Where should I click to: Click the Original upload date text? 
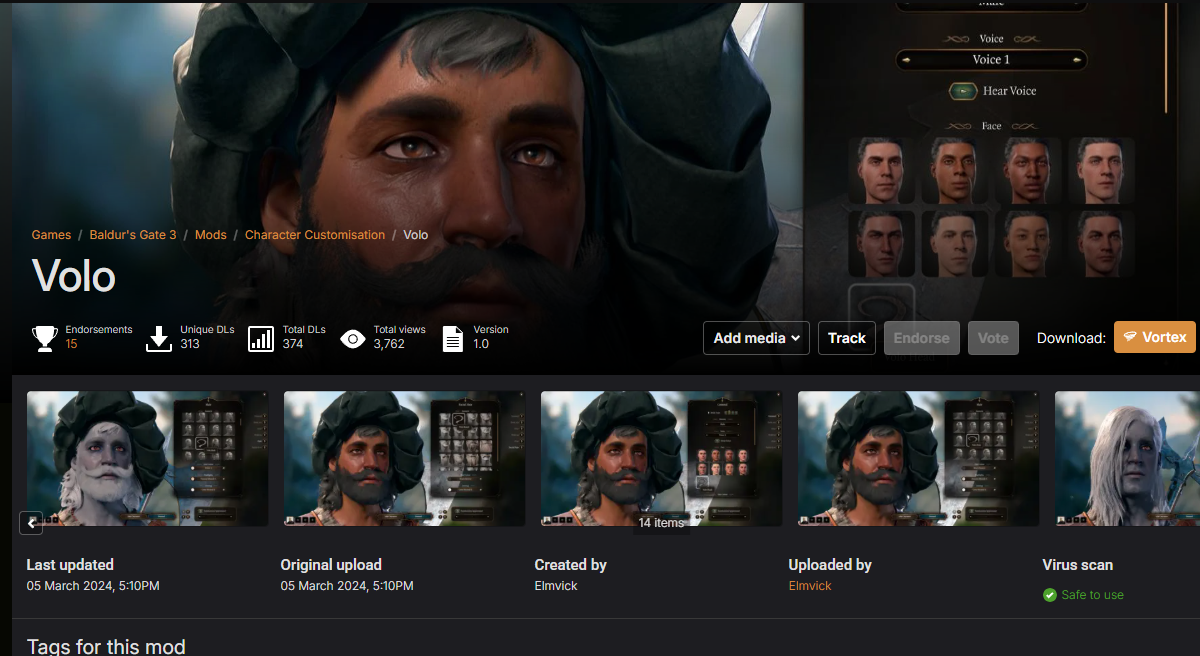coord(347,586)
